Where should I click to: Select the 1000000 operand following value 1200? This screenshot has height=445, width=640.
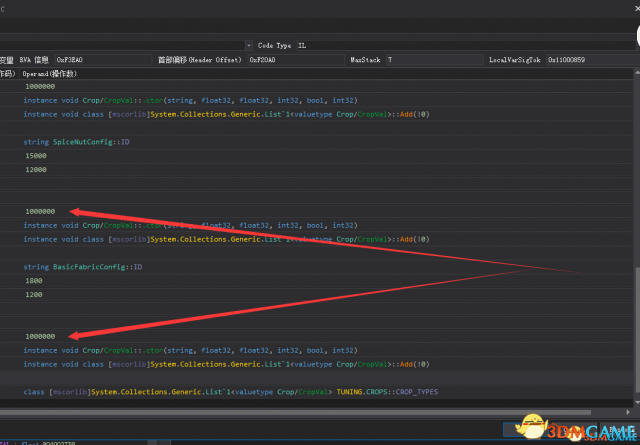(x=40, y=336)
